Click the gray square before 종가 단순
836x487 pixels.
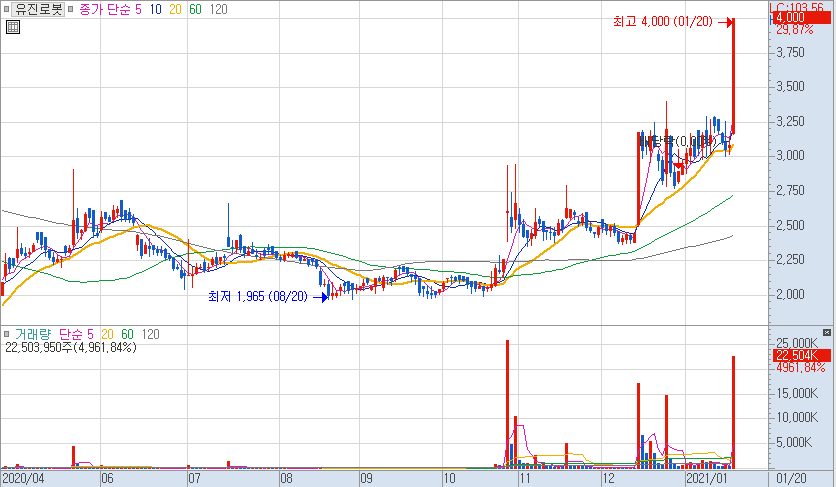[x=70, y=9]
